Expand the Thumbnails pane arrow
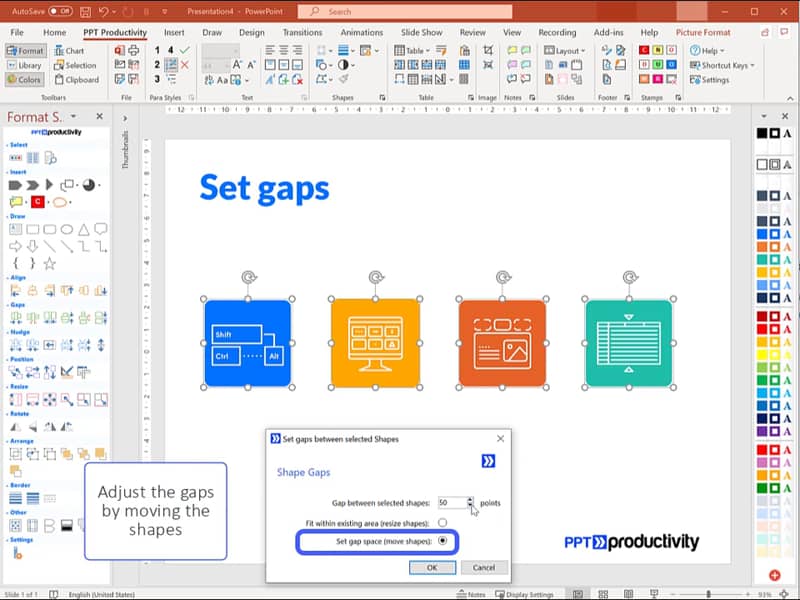The height and width of the screenshot is (600, 800). point(125,118)
